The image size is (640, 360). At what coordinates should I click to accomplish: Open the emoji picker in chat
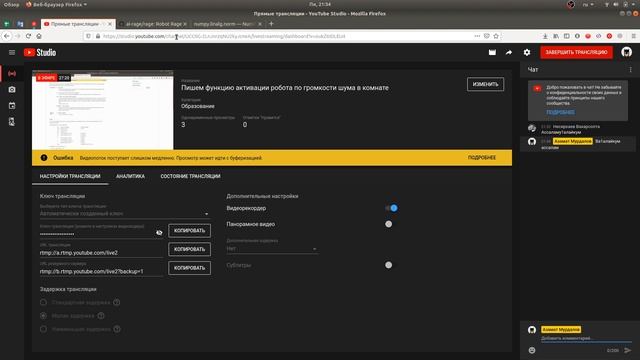pyautogui.click(x=532, y=350)
